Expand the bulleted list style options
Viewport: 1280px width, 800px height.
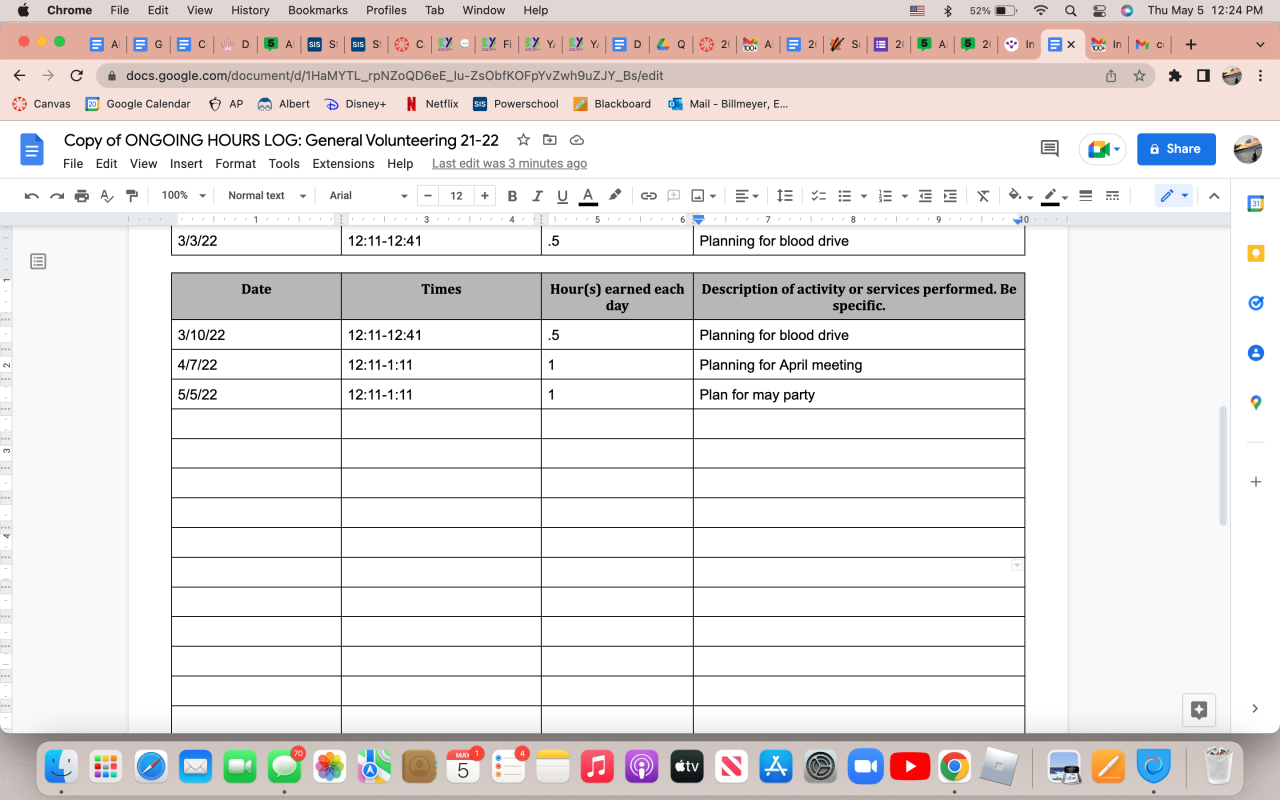pos(863,196)
